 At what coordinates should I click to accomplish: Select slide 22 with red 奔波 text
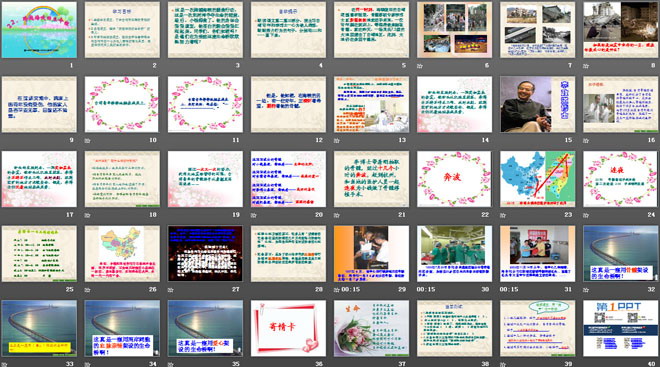click(x=455, y=179)
